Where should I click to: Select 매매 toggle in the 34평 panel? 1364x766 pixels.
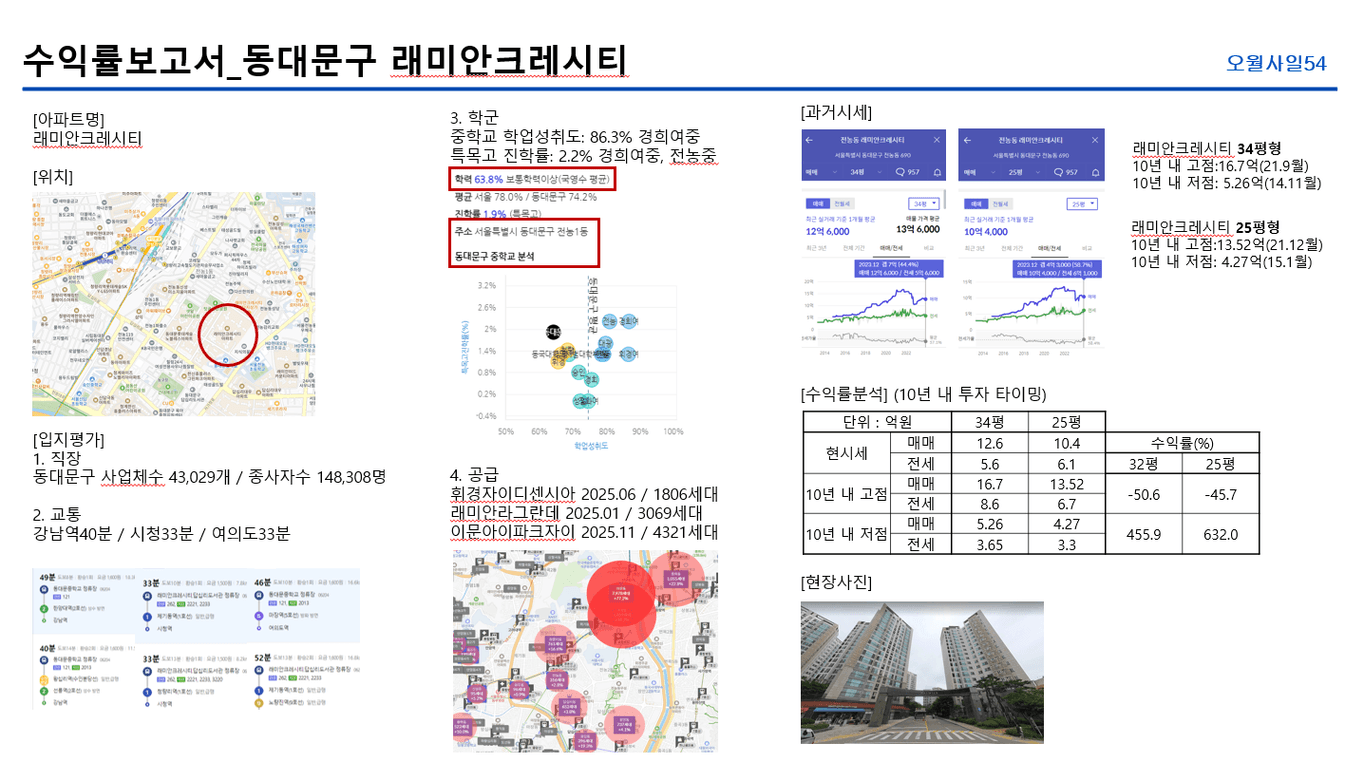click(x=818, y=203)
